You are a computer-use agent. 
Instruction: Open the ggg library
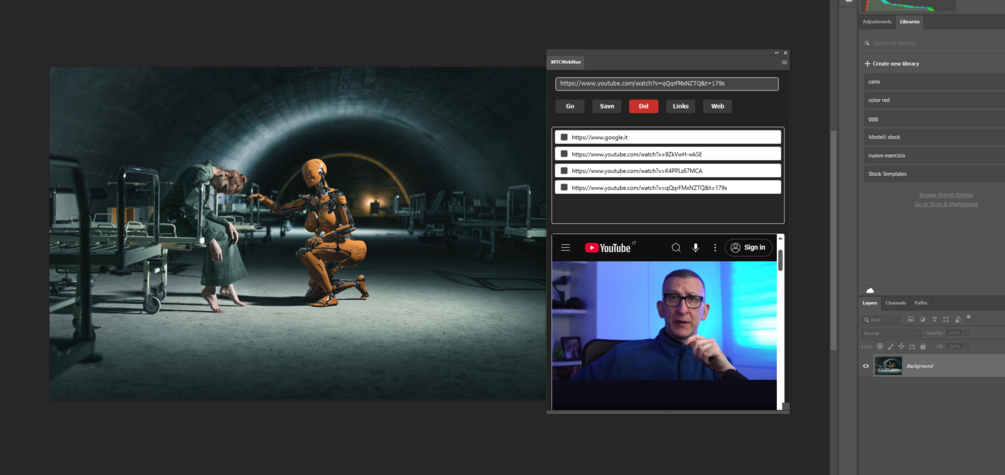[934, 119]
